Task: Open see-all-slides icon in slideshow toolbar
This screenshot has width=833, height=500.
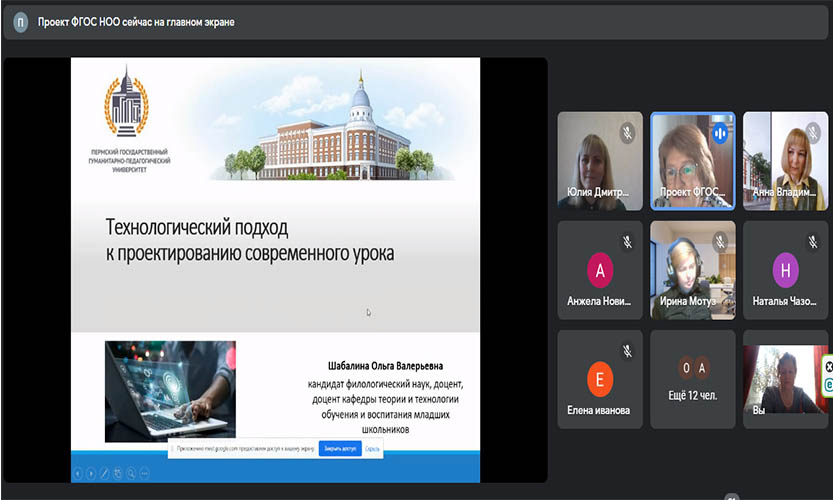Action: click(x=117, y=473)
